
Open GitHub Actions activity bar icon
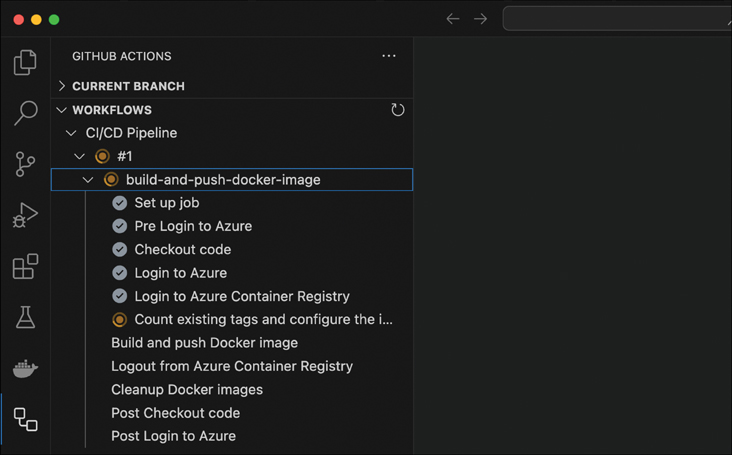click(25, 420)
